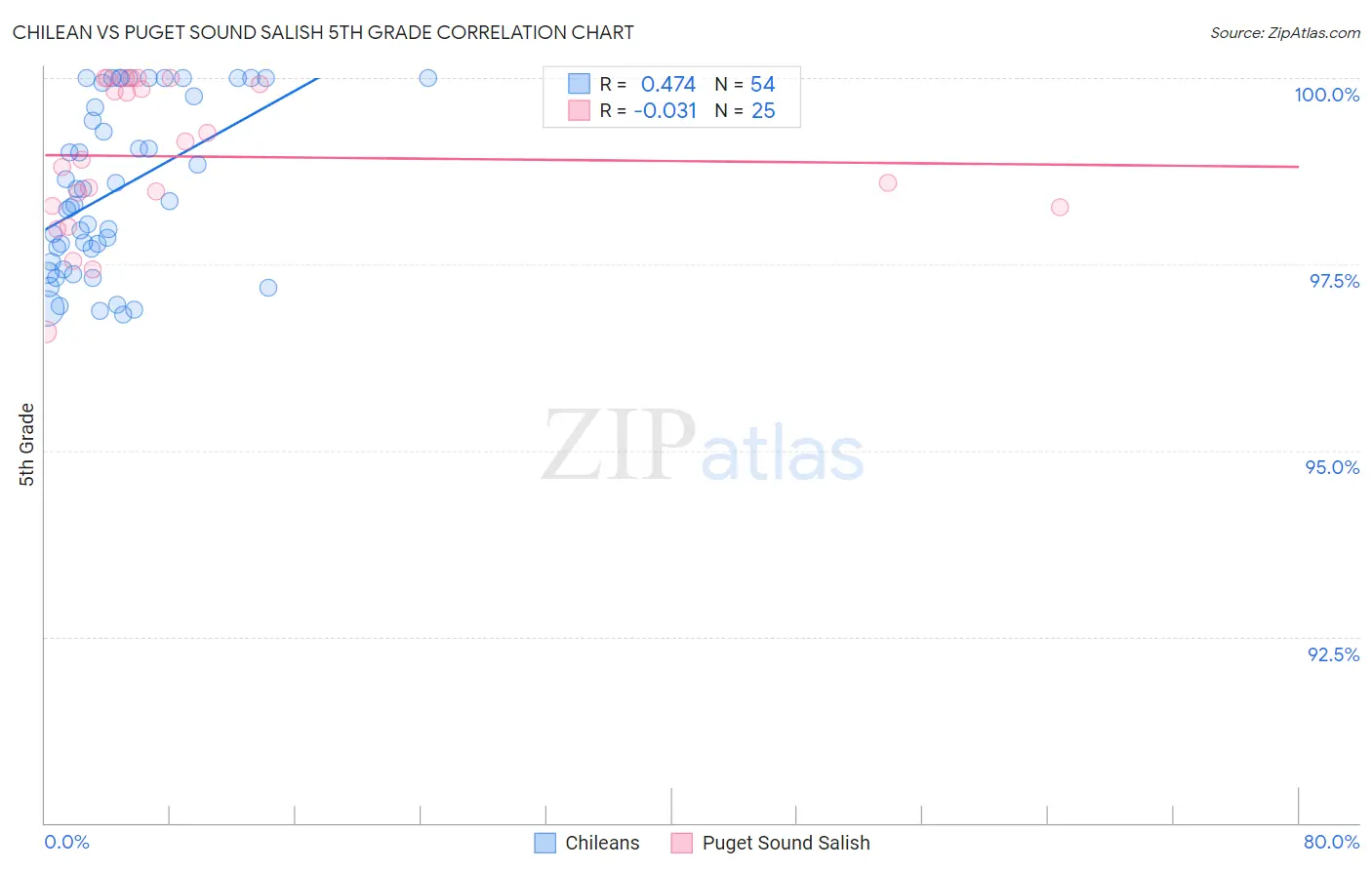Select the isolated blue point below 97.5% gridline
The height and width of the screenshot is (870, 1372).
[268, 288]
